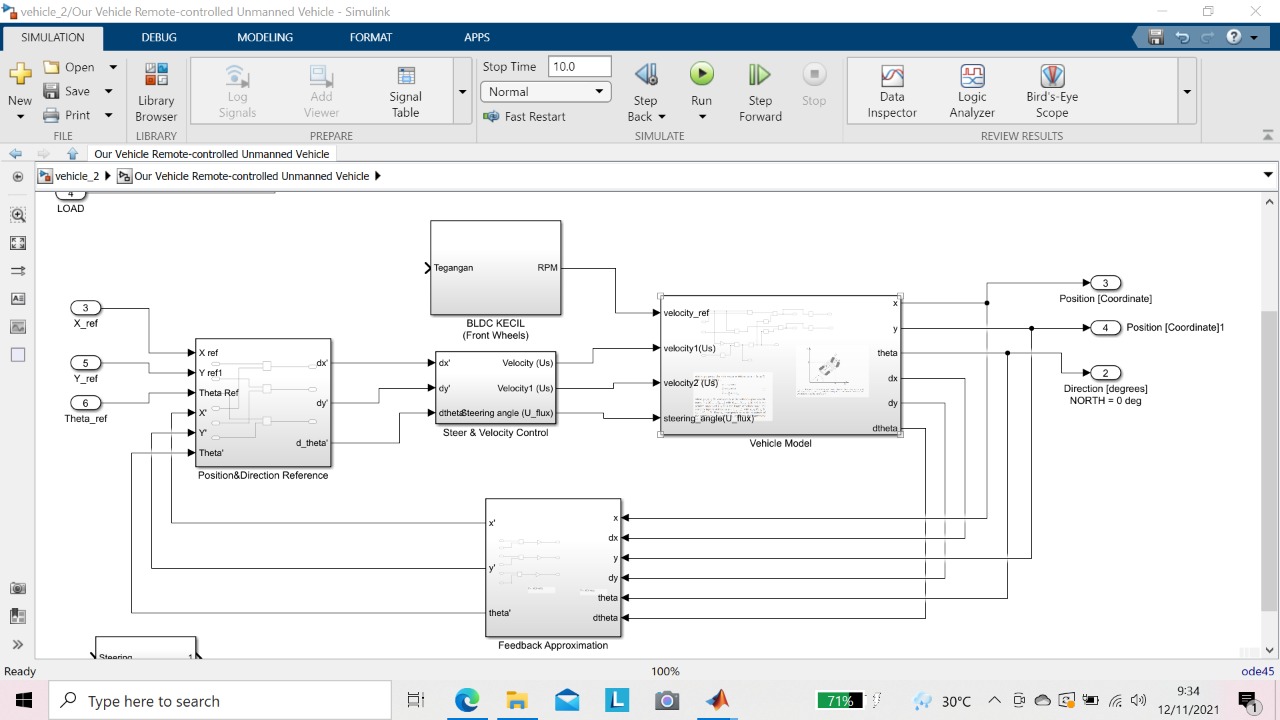Open the address bar dropdown arrow
This screenshot has width=1280, height=720.
[x=1268, y=176]
